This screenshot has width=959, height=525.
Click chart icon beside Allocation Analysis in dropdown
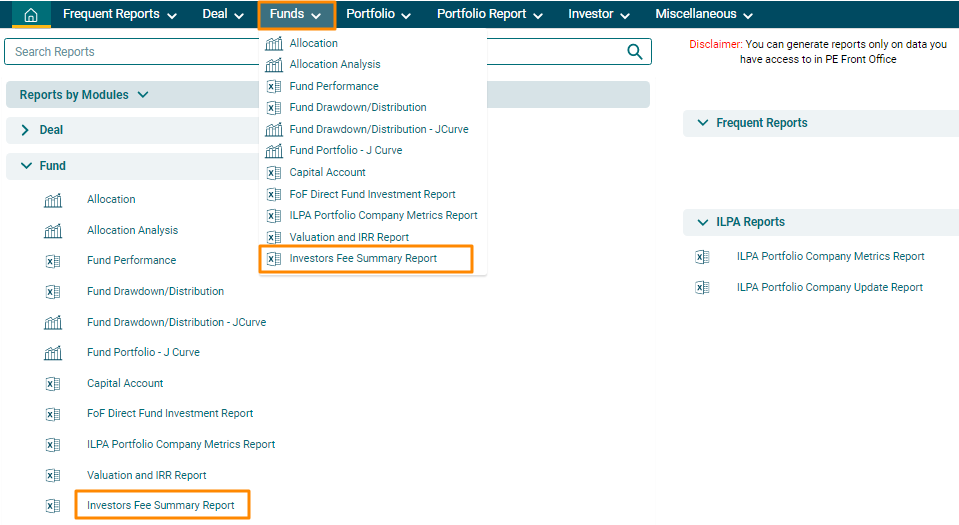tap(273, 65)
